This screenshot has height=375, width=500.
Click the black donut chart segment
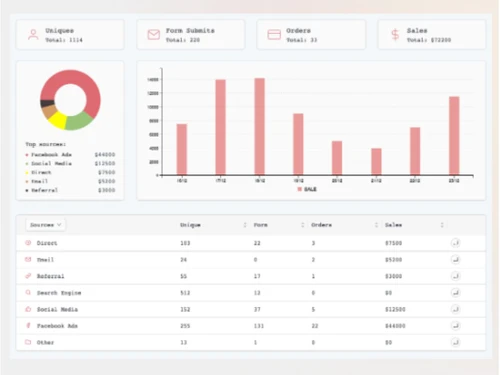point(47,103)
